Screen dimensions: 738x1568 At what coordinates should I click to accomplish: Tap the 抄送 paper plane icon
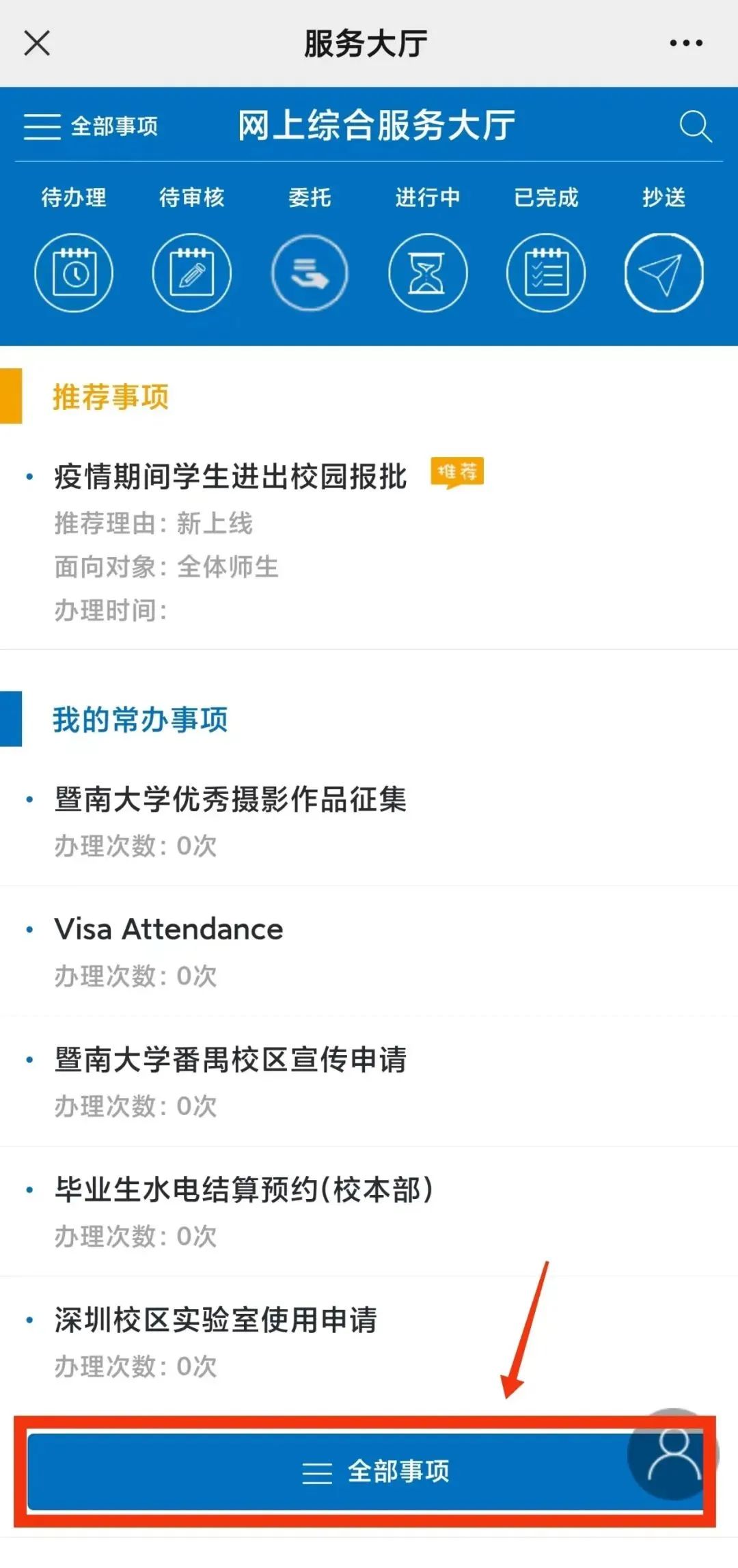tap(664, 273)
